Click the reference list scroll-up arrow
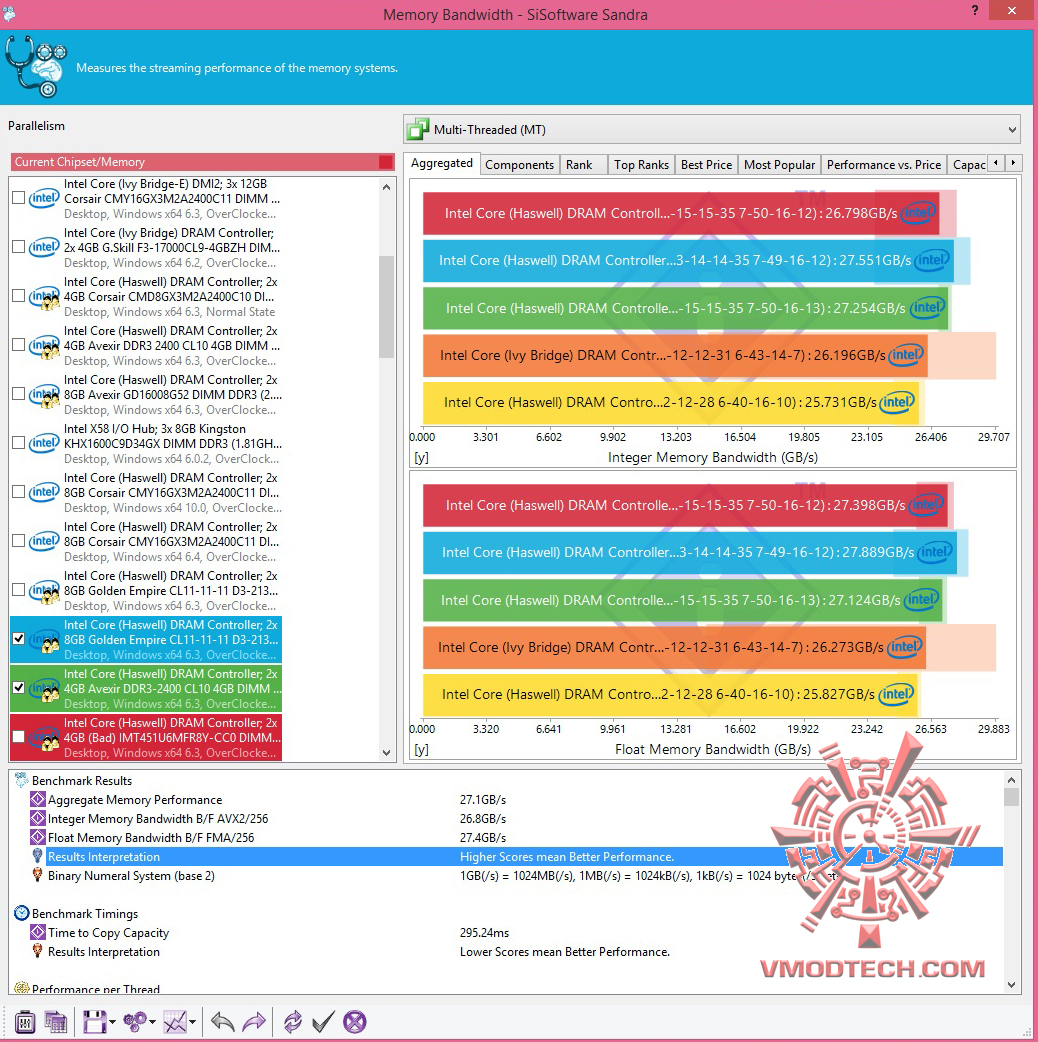This screenshot has width=1038, height=1042. tap(387, 187)
